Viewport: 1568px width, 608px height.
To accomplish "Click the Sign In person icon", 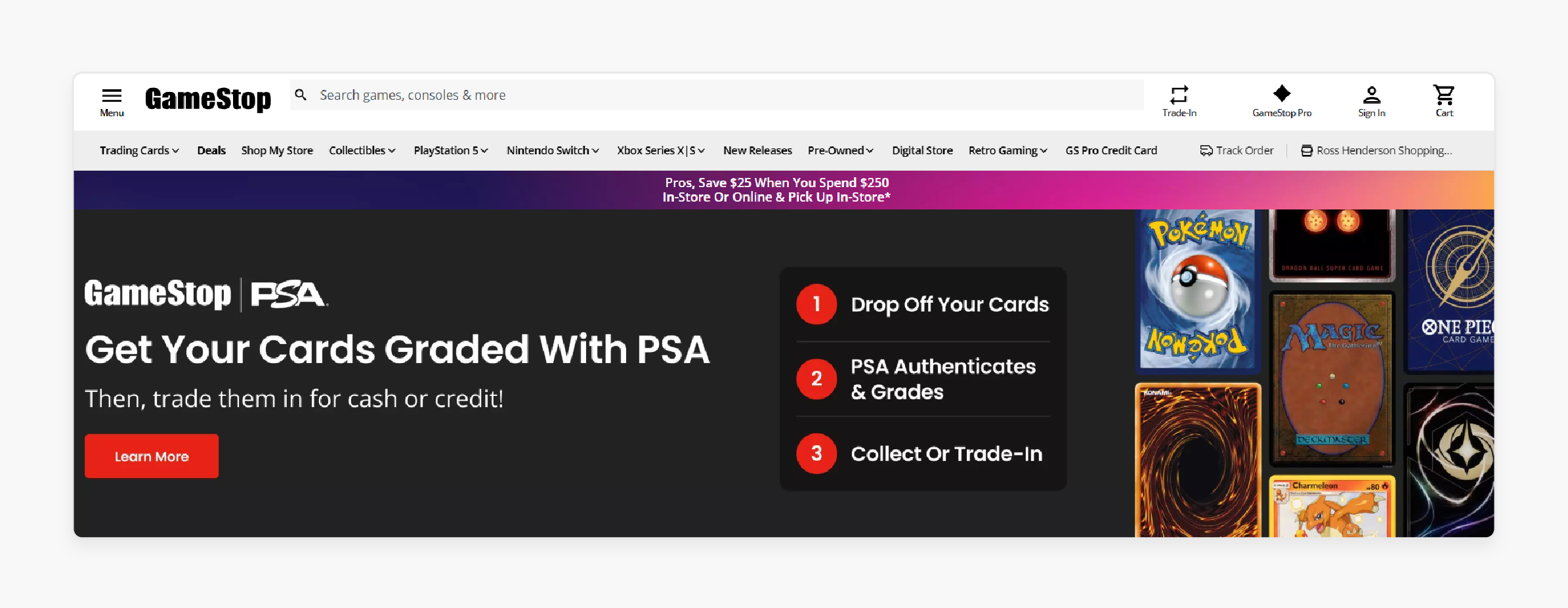I will pyautogui.click(x=1372, y=95).
